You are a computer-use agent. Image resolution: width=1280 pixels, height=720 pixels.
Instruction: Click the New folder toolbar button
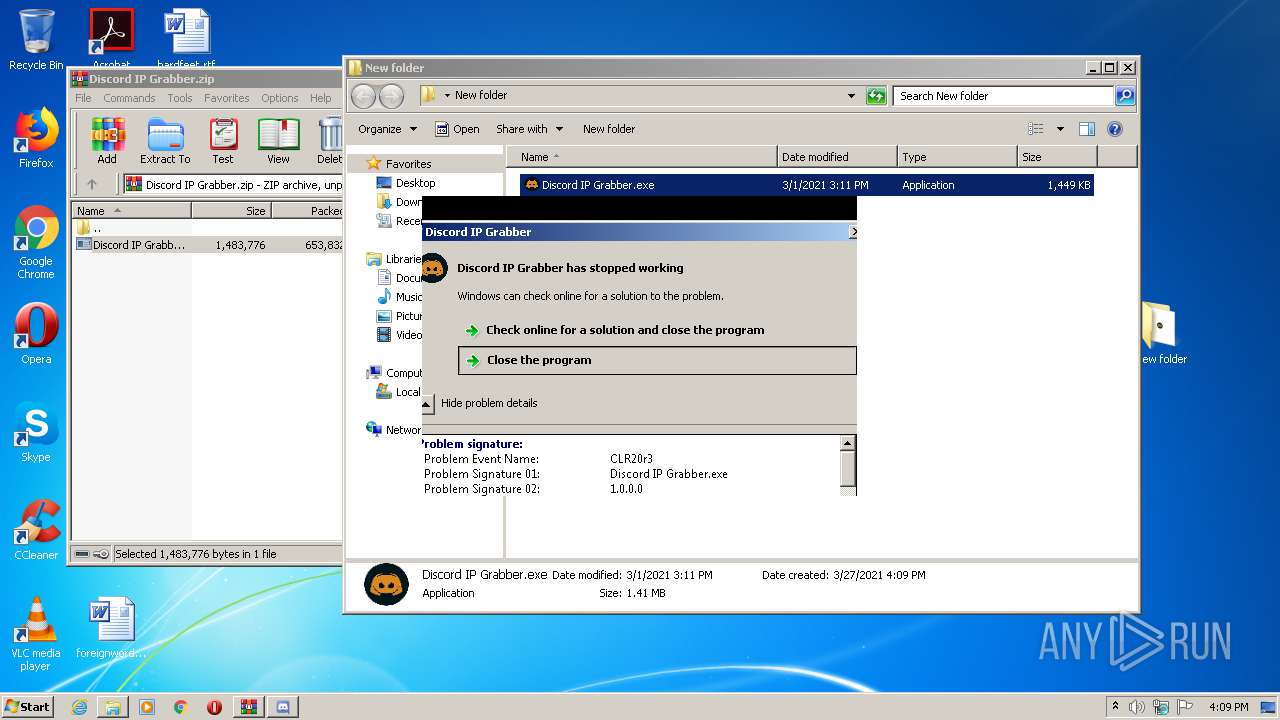click(x=609, y=129)
